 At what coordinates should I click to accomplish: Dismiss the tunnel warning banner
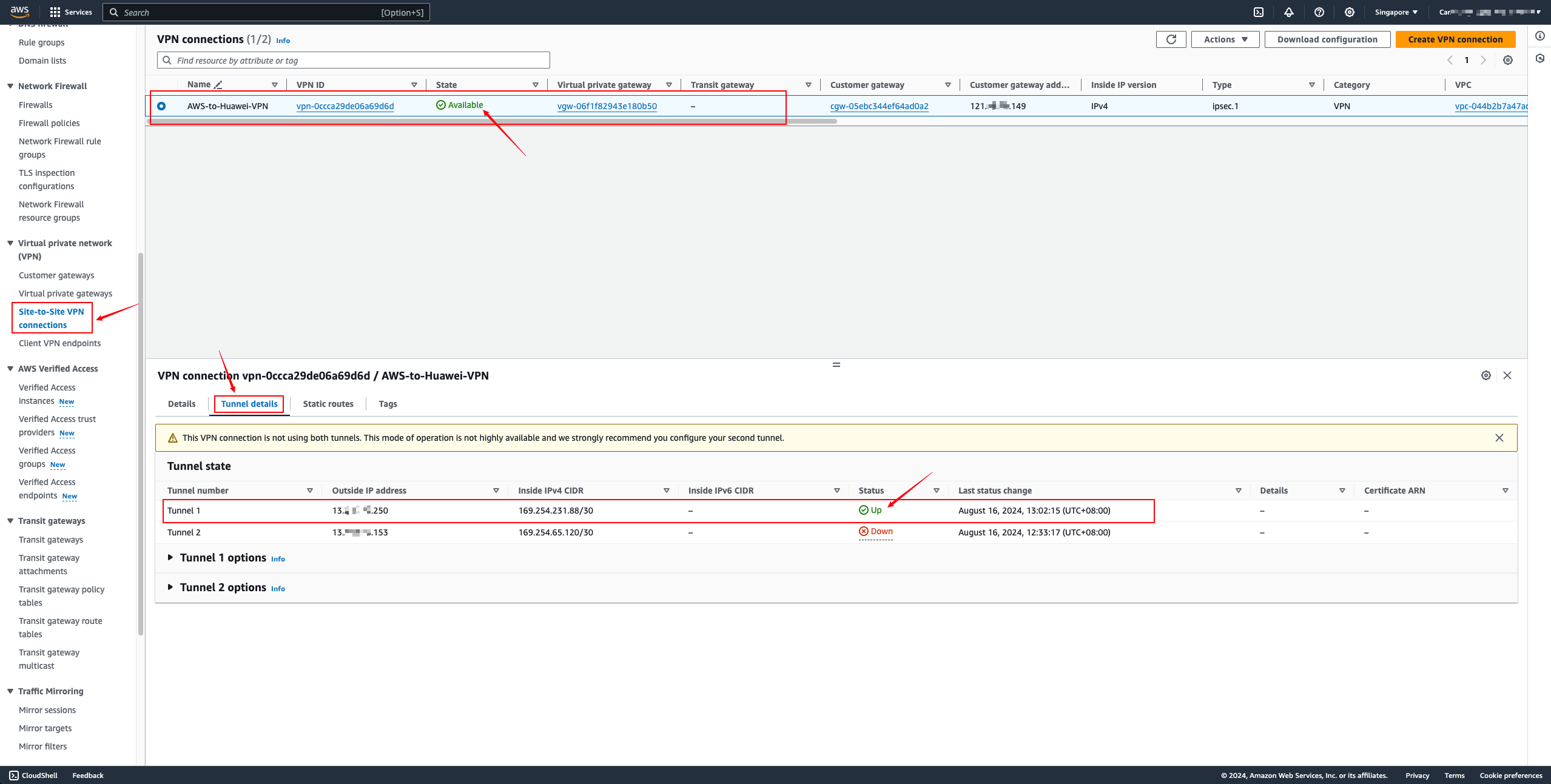click(x=1499, y=438)
